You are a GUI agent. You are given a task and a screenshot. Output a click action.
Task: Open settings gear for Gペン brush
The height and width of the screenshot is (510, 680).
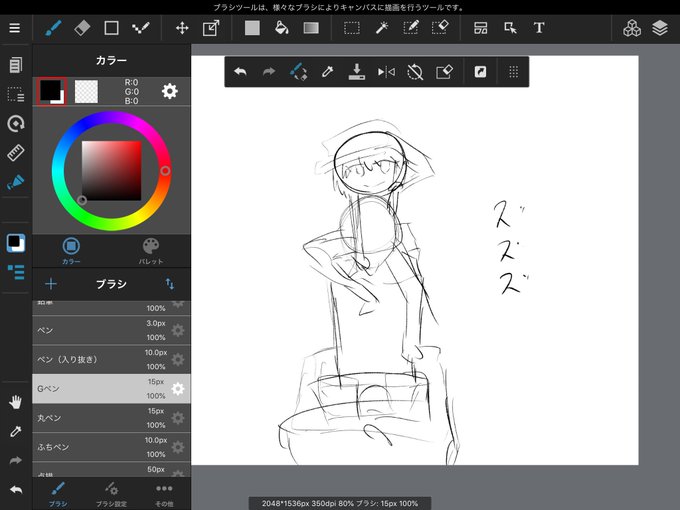178,389
